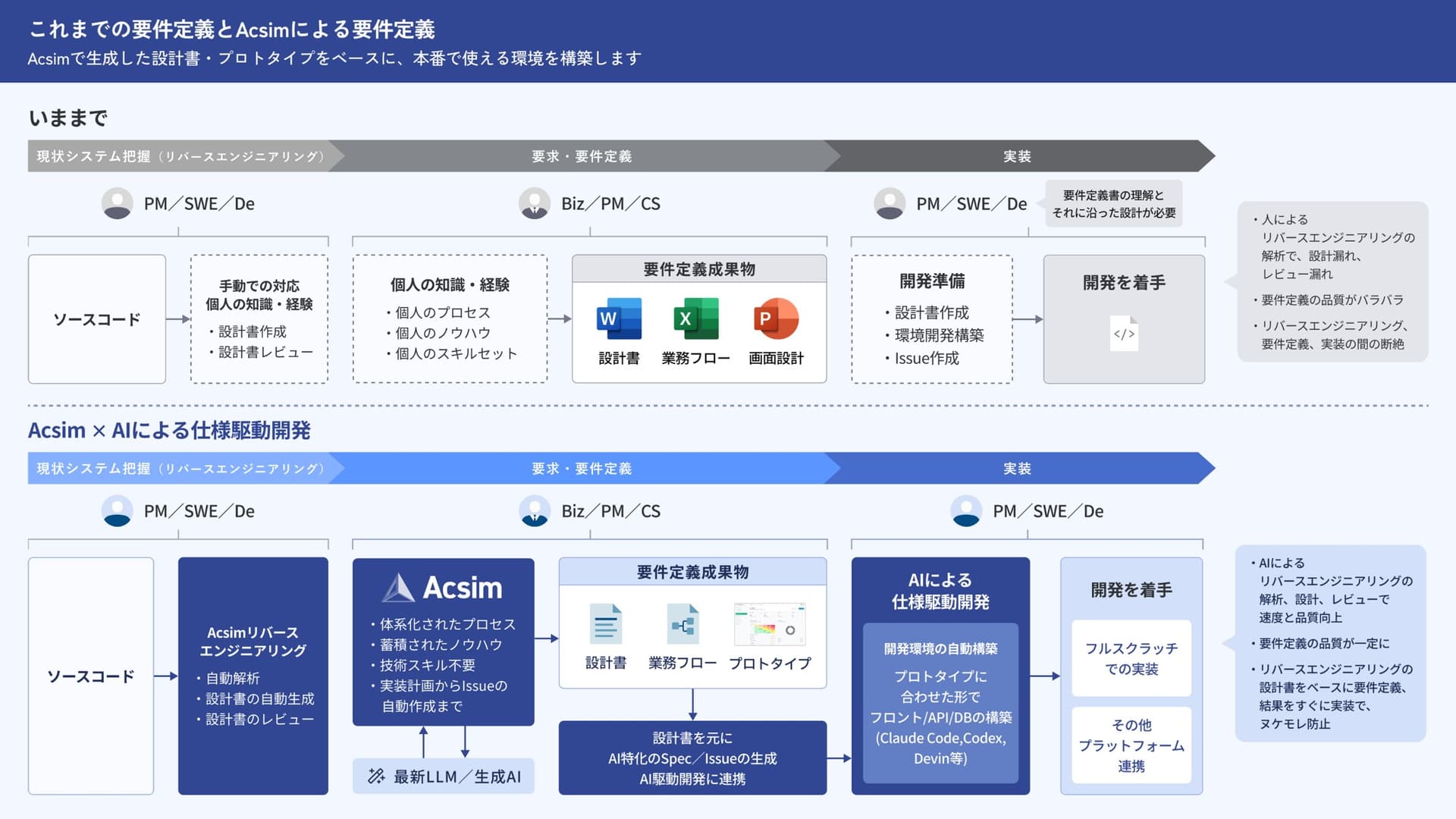The image size is (1456, 819).
Task: Click the 実装 arrow banner in いままで row
Action: 1016,156
